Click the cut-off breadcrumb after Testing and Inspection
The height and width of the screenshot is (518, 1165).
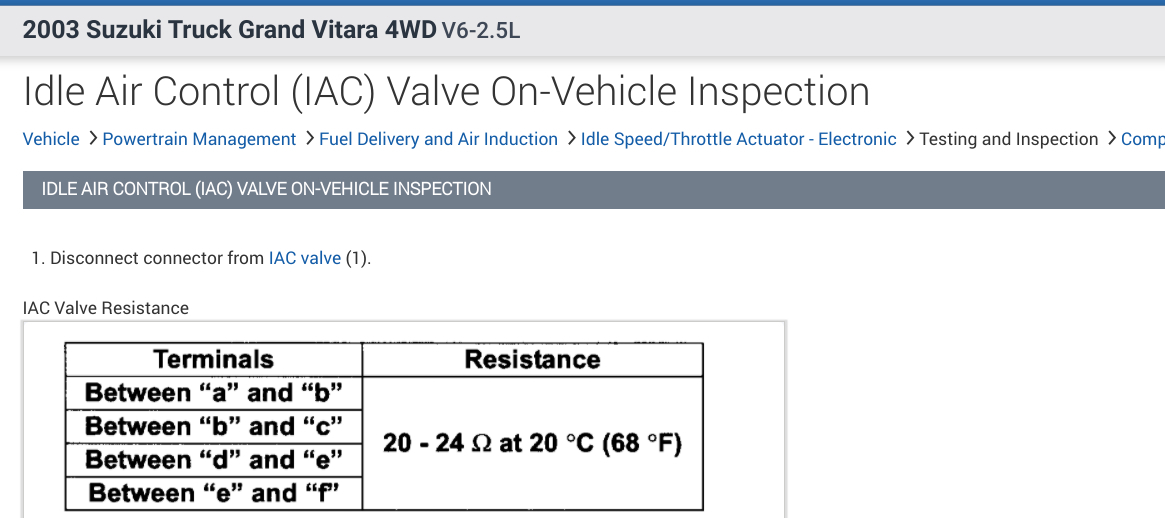coord(1142,139)
